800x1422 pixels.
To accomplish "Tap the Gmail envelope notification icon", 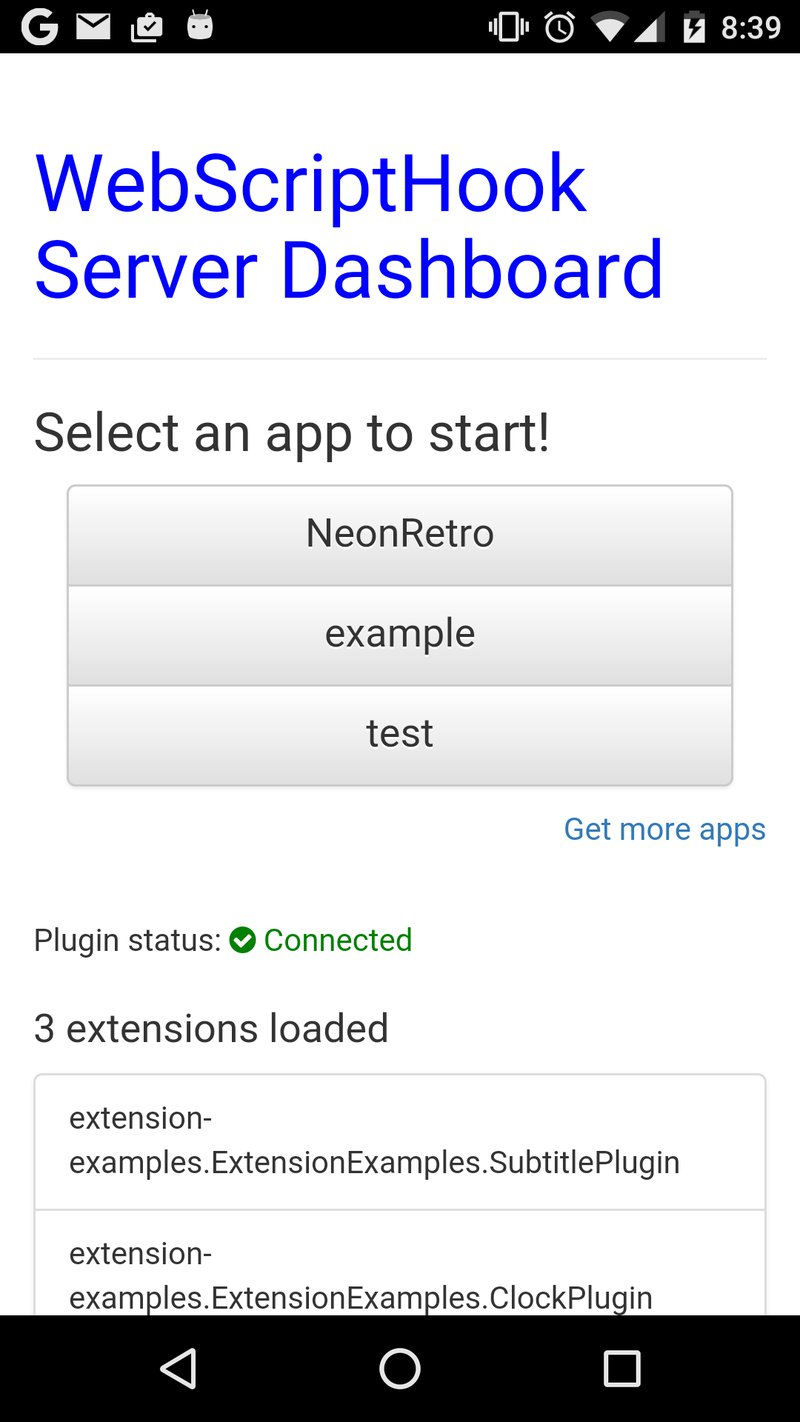I will [x=93, y=26].
